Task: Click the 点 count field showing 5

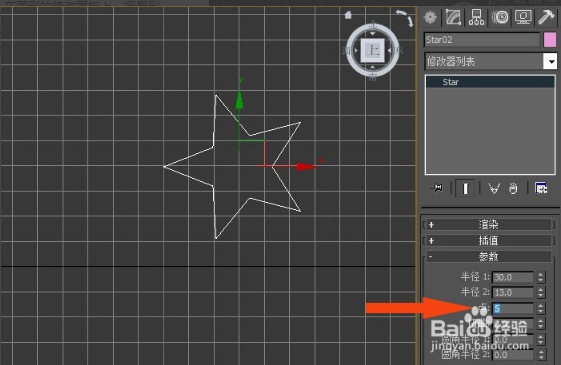Action: [513, 308]
